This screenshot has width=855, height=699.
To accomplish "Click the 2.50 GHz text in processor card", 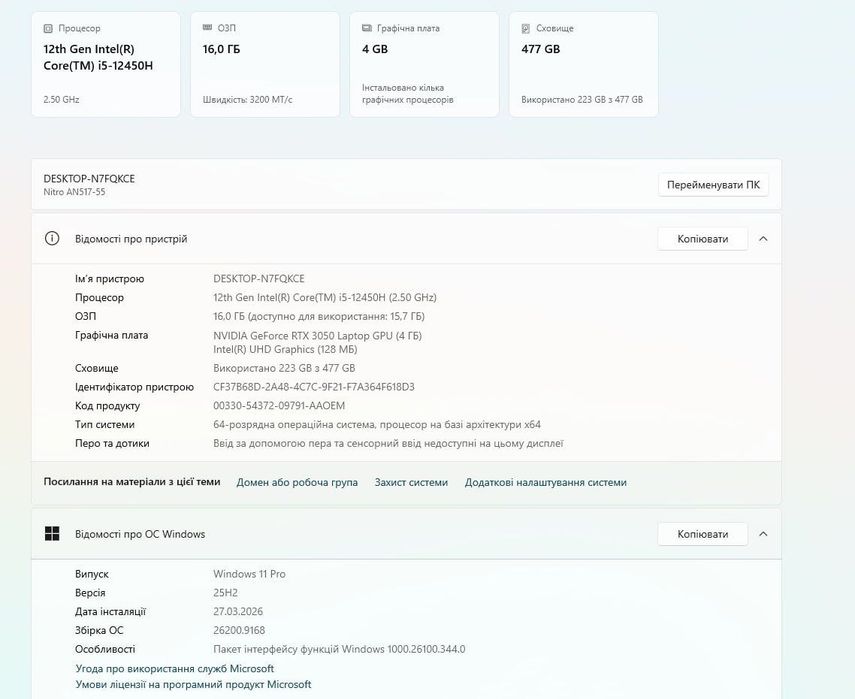I will 61,100.
